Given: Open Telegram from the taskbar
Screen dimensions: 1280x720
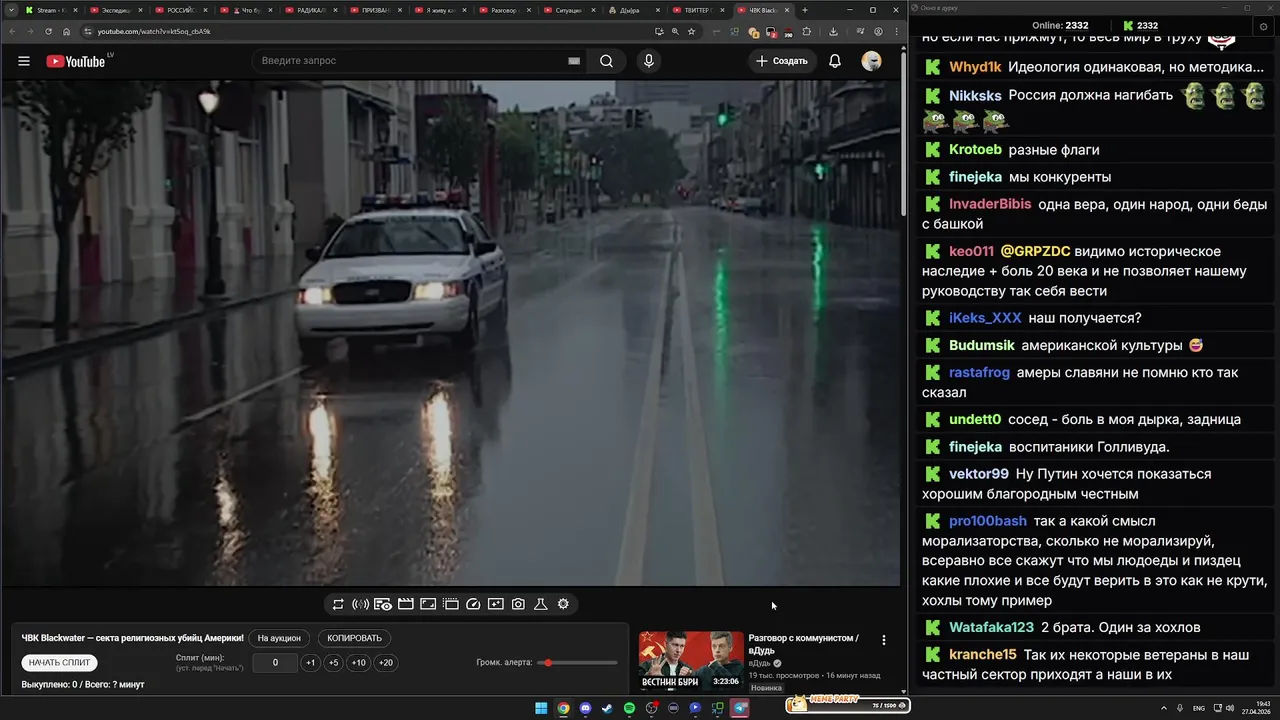Looking at the screenshot, I should pyautogui.click(x=739, y=708).
